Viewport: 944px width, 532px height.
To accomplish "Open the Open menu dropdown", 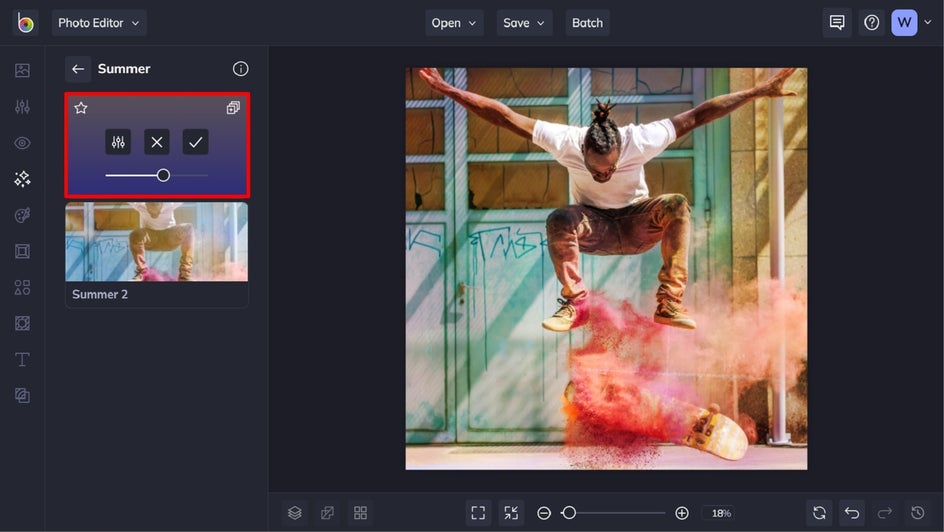I will [x=454, y=23].
